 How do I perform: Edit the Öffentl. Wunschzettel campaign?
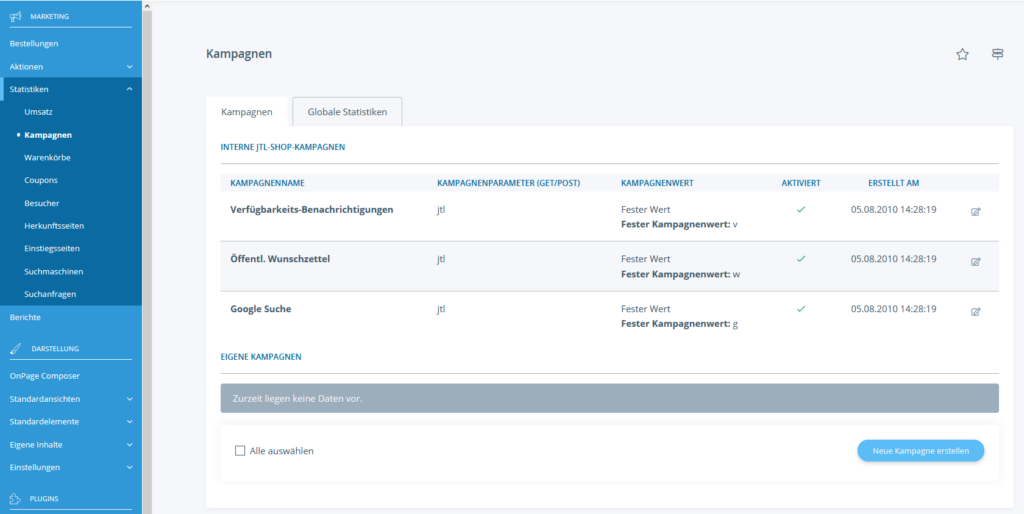(976, 261)
